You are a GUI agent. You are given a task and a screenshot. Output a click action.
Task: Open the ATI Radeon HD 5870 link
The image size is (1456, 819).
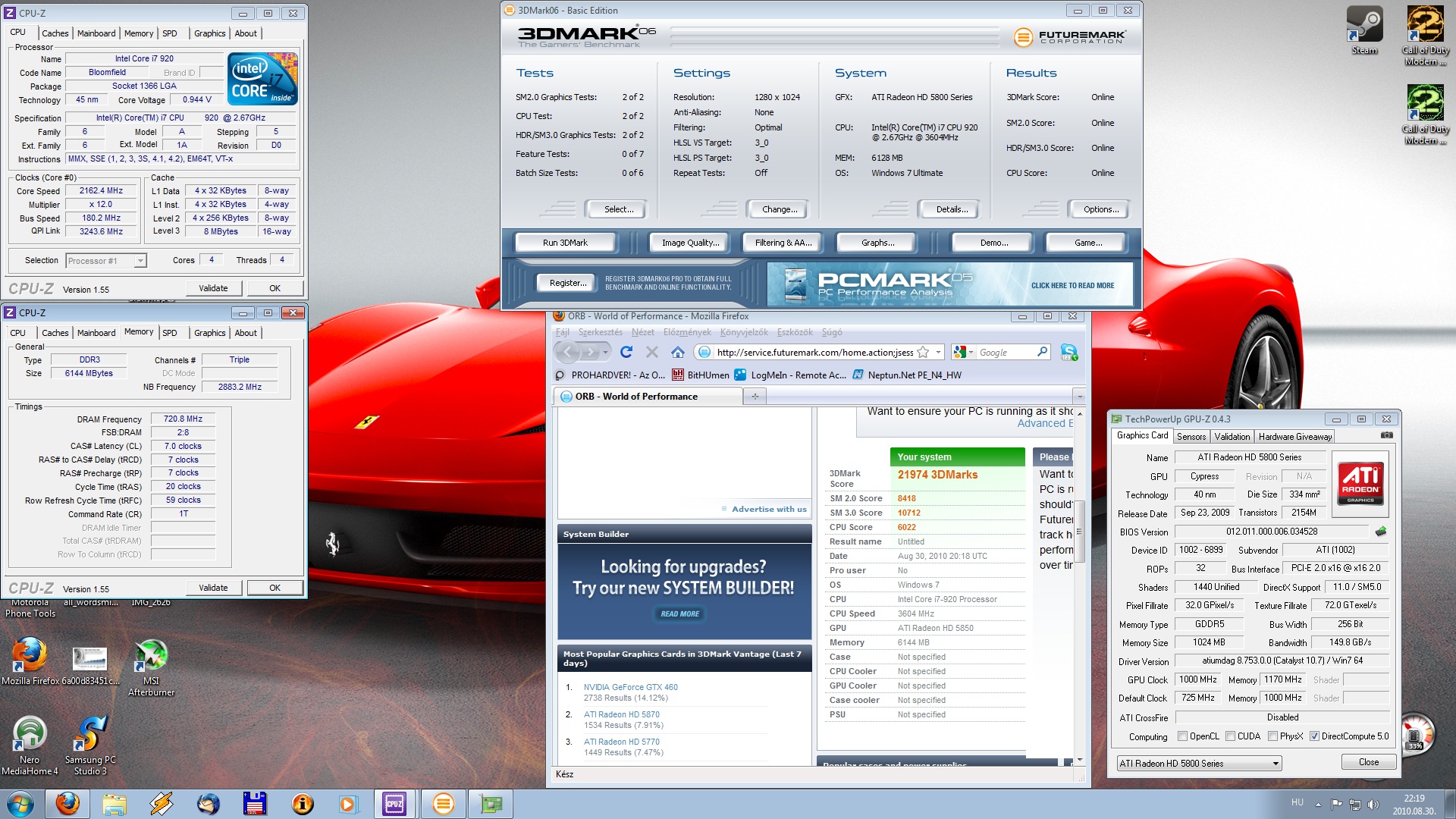621,714
